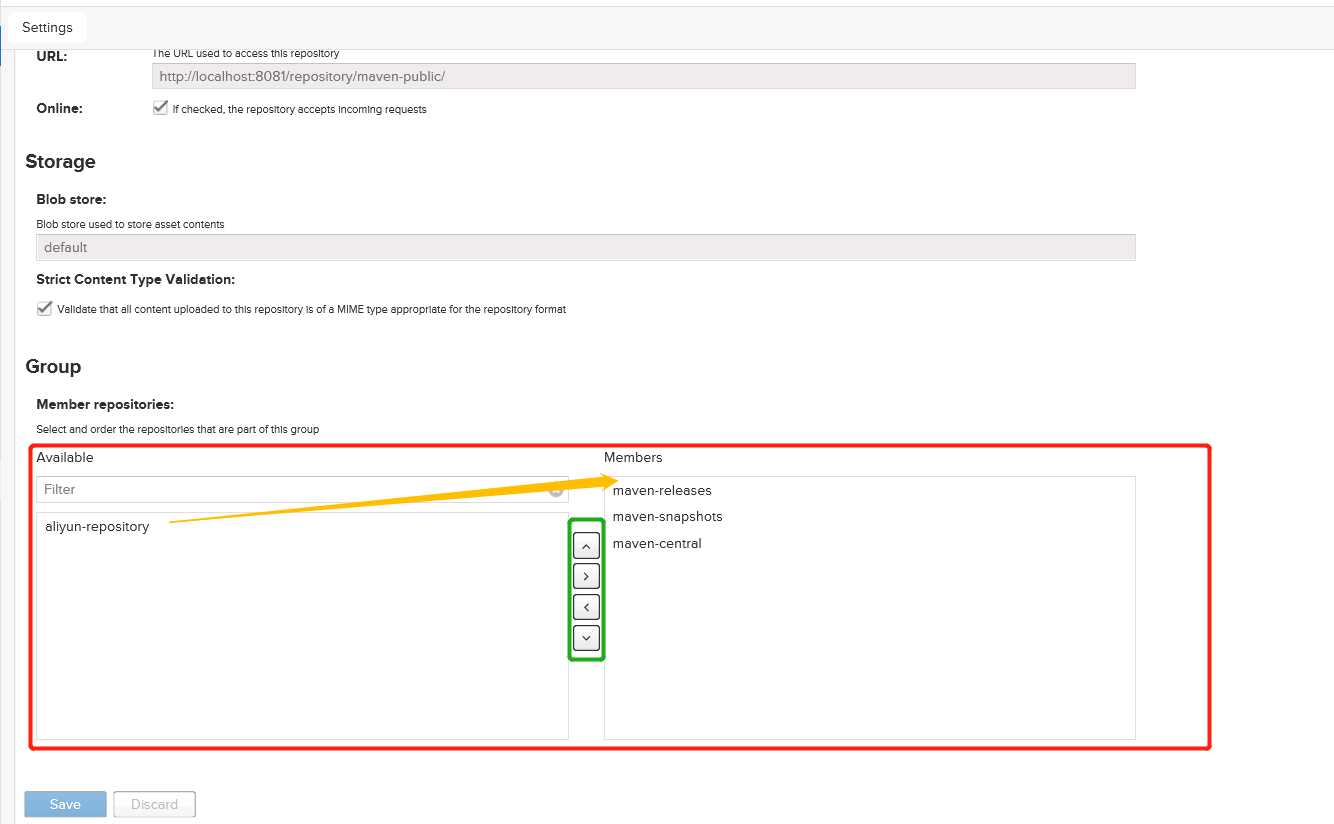Save the repository settings
This screenshot has width=1334, height=824.
click(x=65, y=804)
